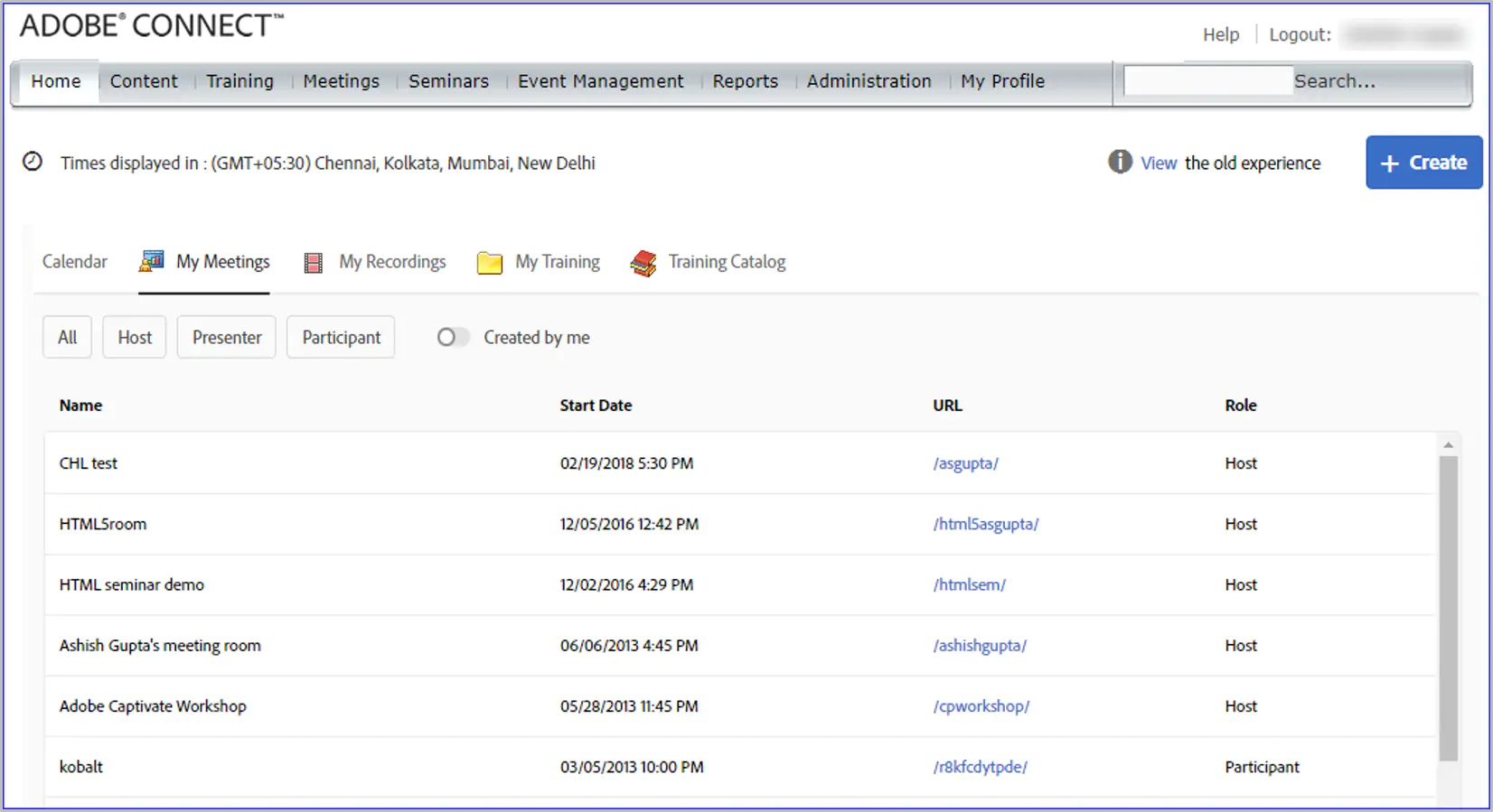Viewport: 1493px width, 812px height.
Task: Click the Name column header
Action: click(80, 406)
